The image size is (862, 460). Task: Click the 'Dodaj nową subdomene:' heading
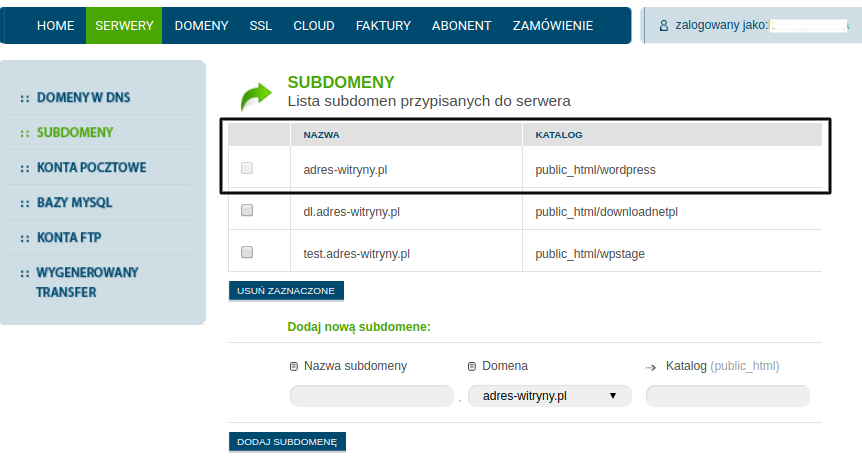[359, 327]
